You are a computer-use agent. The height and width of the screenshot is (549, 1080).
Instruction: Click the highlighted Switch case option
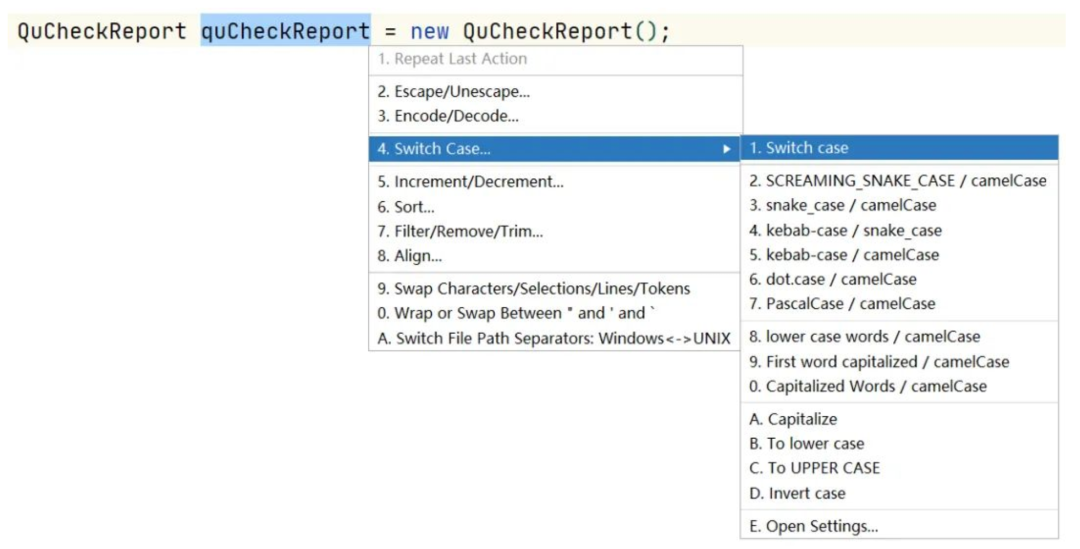[x=807, y=148]
